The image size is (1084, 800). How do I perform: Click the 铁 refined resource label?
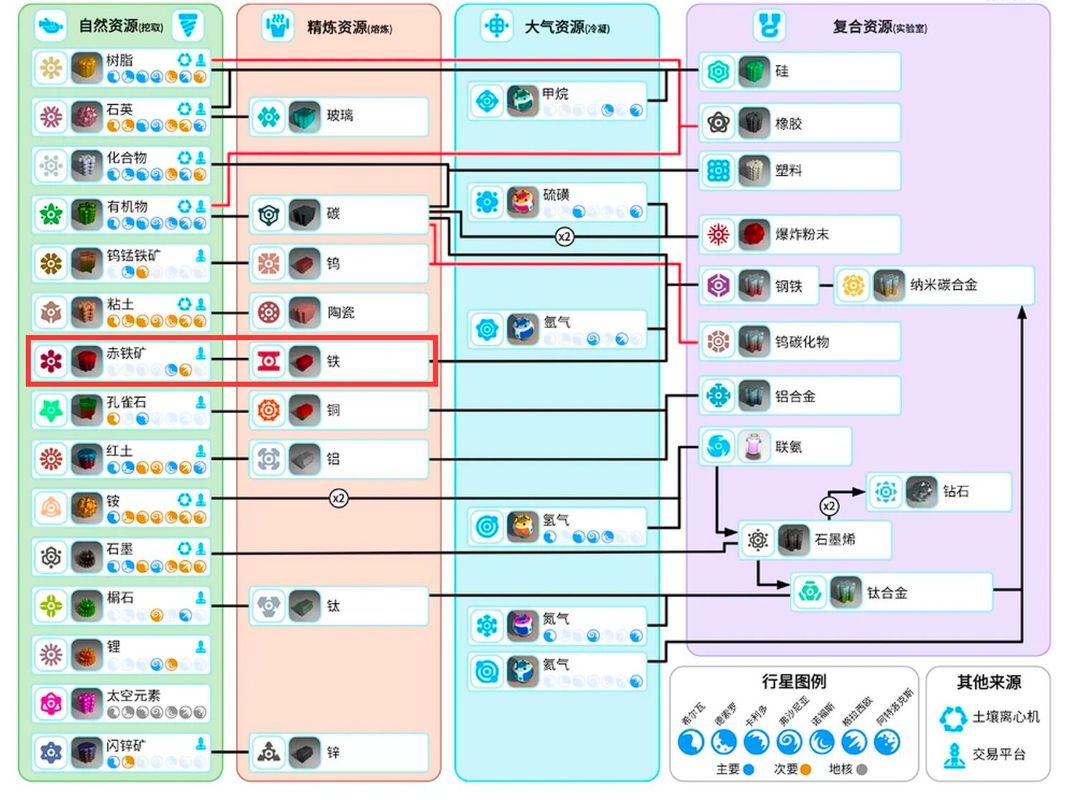333,361
